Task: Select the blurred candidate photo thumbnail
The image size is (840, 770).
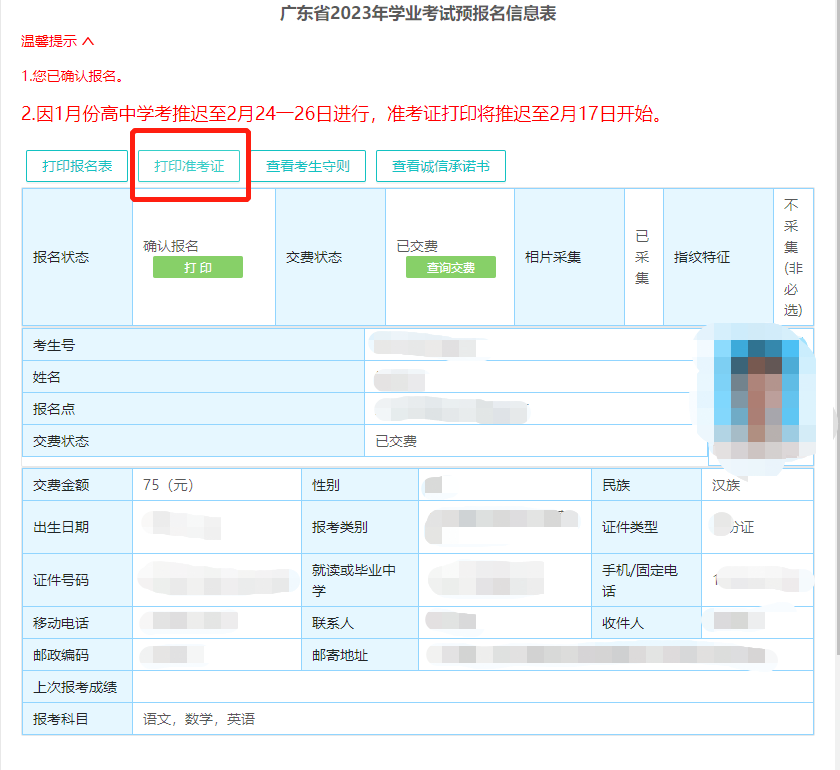Action: (757, 399)
